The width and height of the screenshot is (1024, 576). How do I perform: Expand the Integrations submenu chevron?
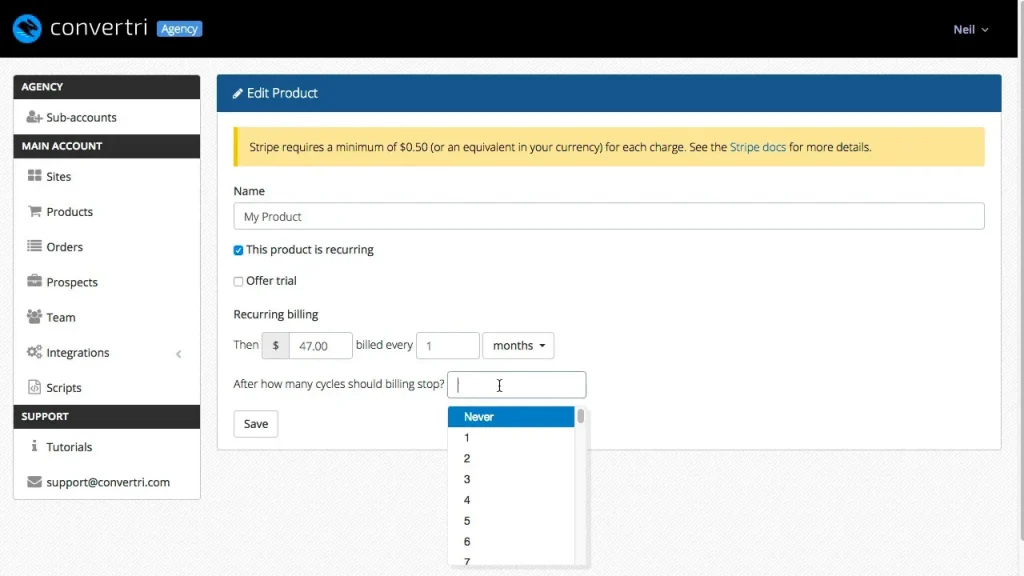179,353
